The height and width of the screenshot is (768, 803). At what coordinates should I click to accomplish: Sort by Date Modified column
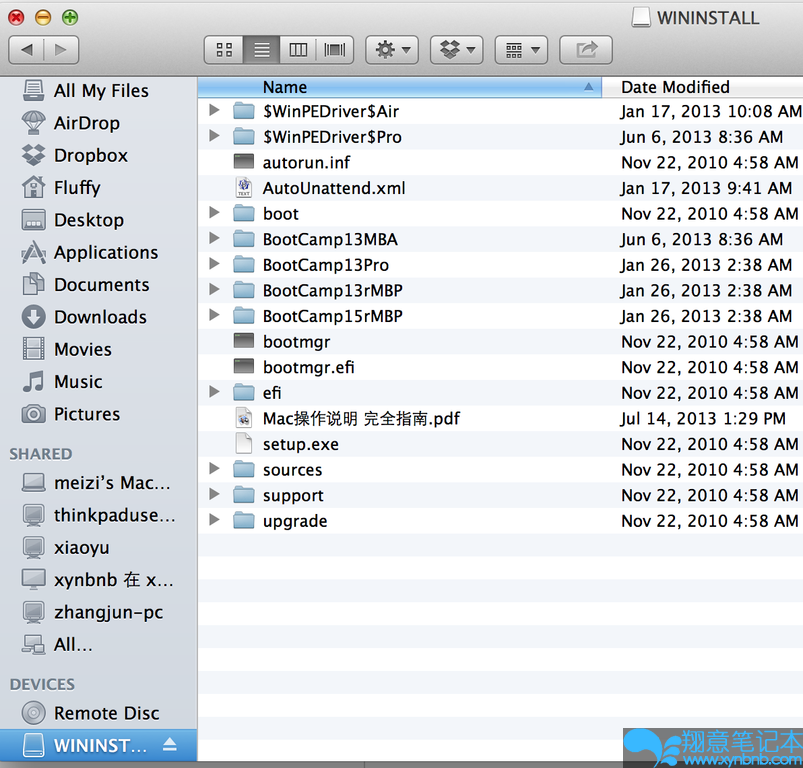[703, 87]
